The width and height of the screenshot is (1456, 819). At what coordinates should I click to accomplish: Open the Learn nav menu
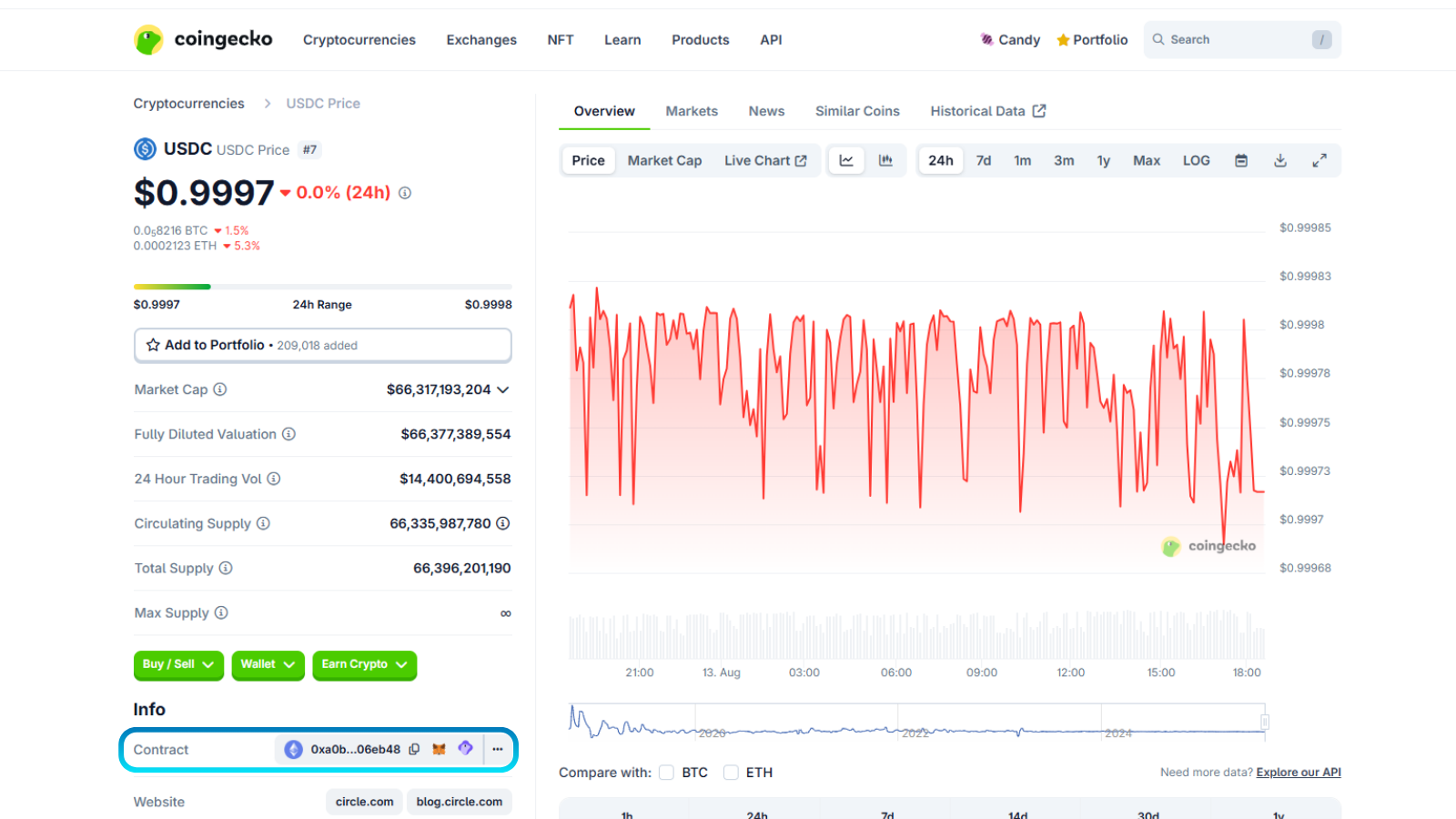pos(622,40)
